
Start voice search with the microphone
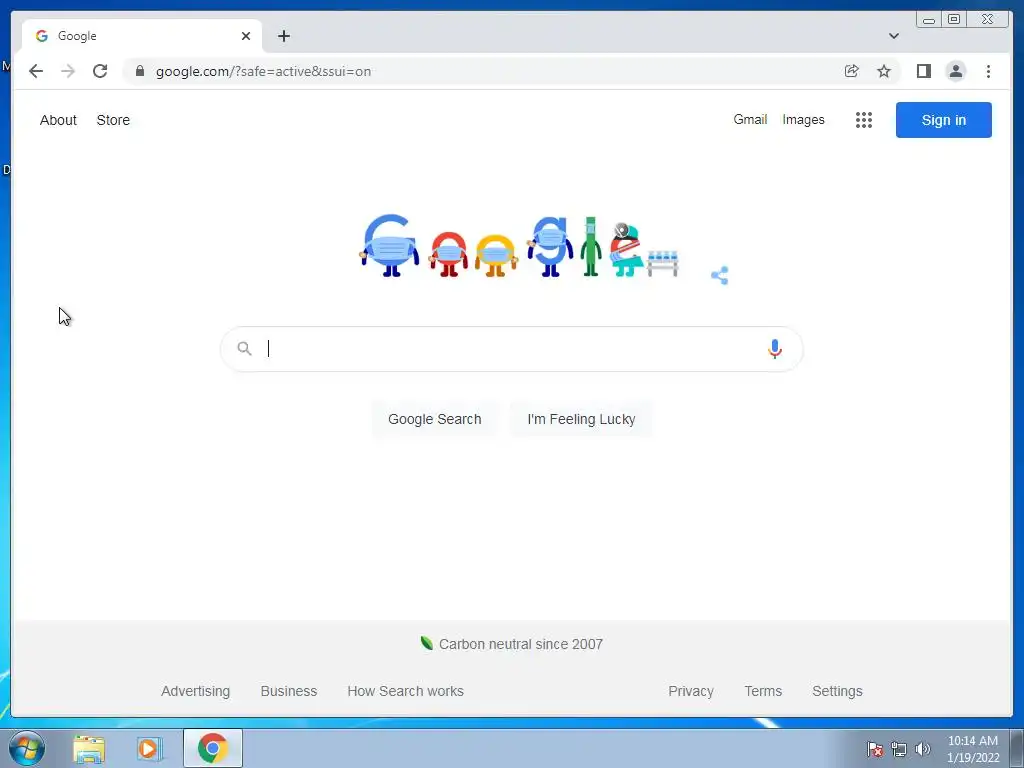[x=775, y=349]
